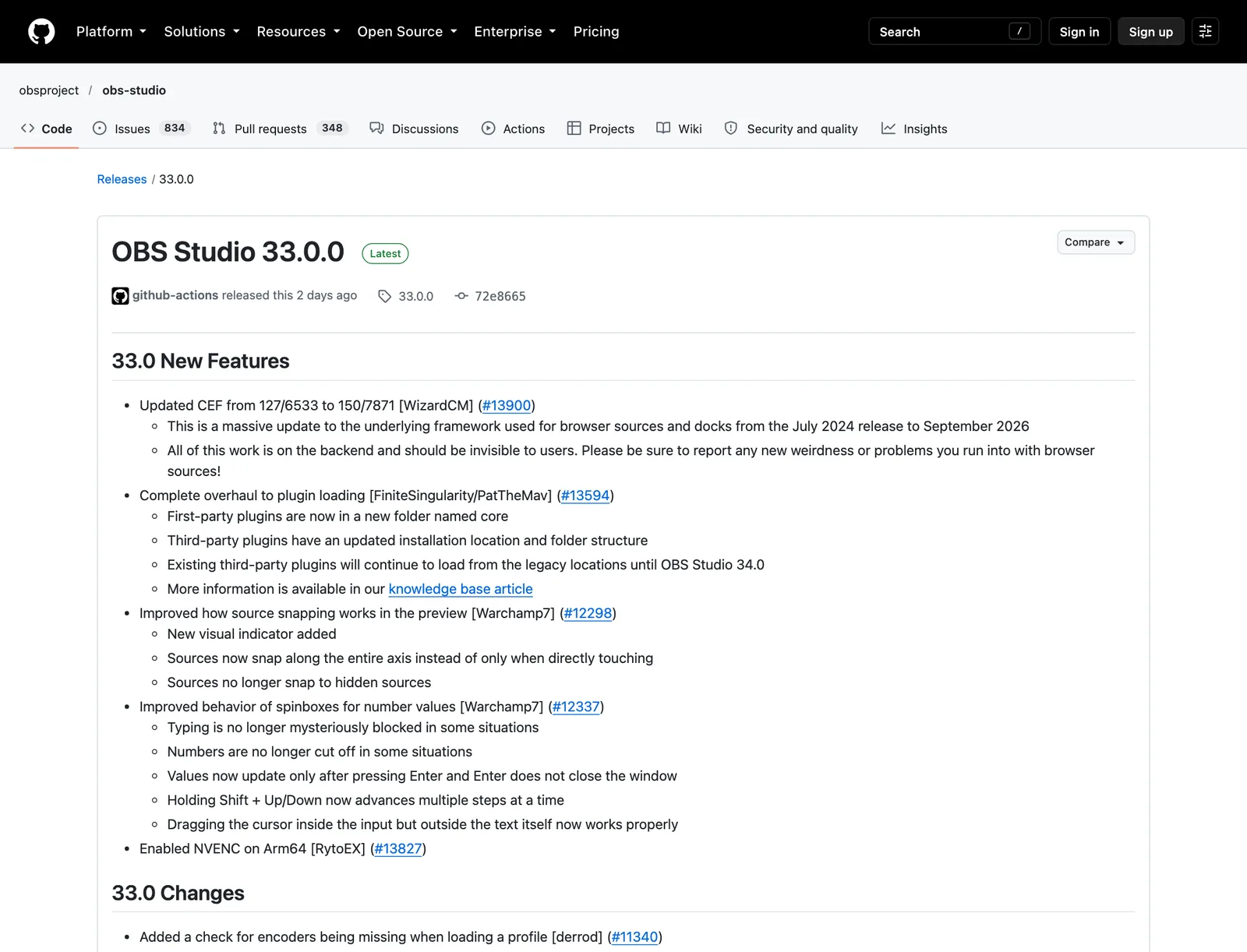Viewport: 1247px width, 952px height.
Task: Open pull request #13827
Action: (x=398, y=848)
